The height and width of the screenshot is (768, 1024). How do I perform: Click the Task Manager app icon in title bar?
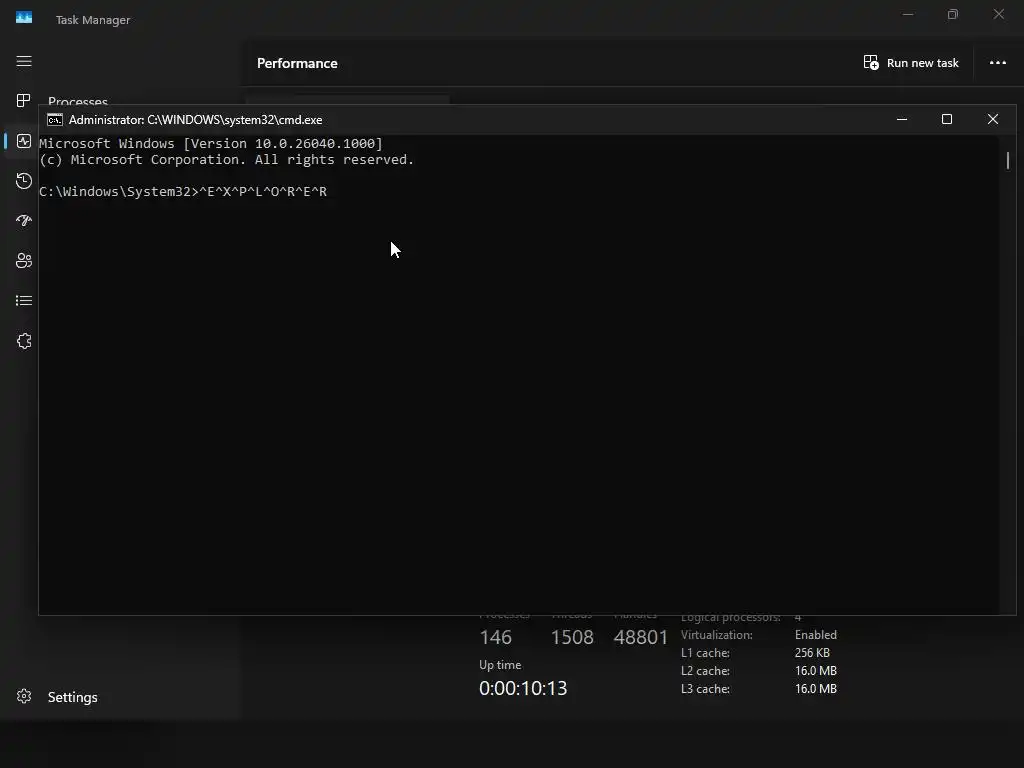tap(24, 18)
